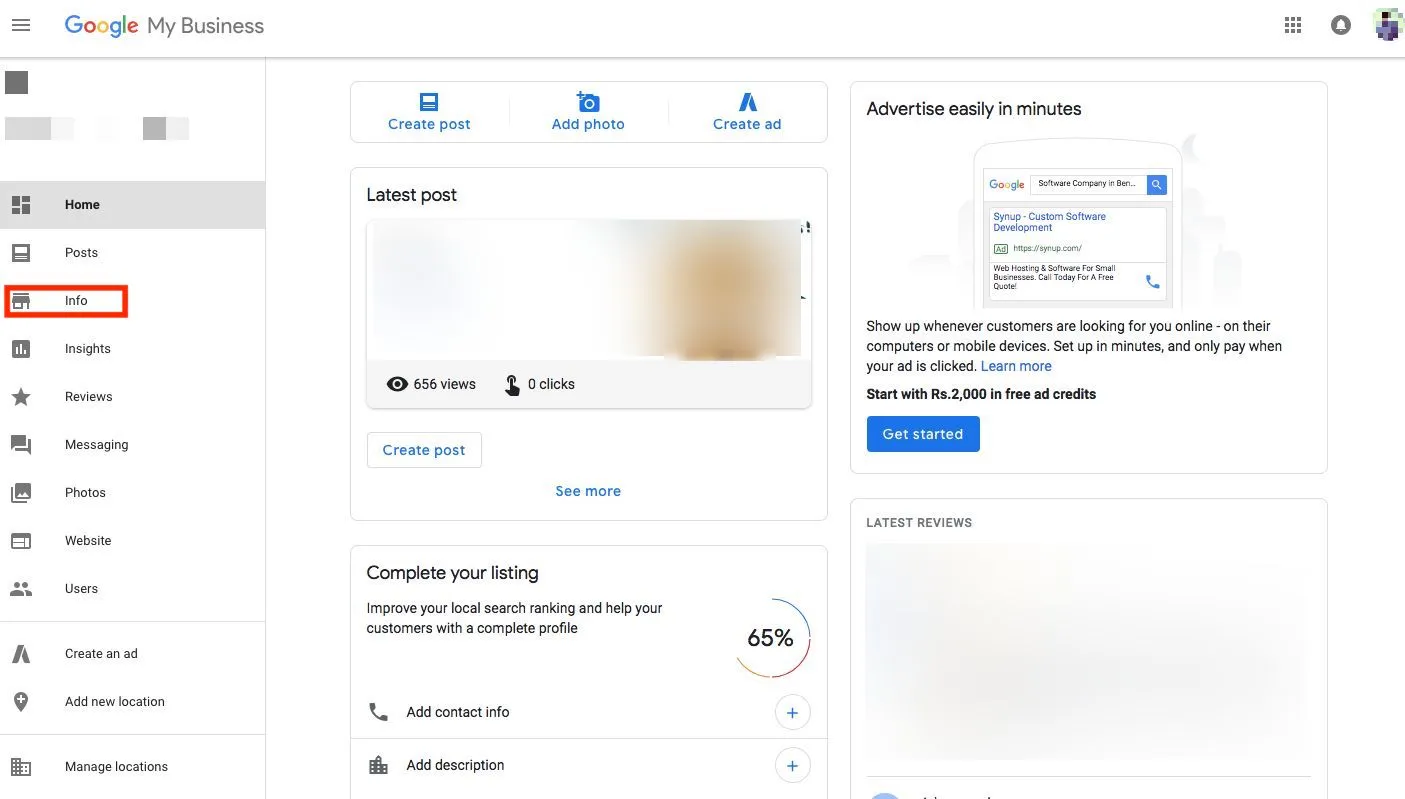Click the Create post icon in top card

tap(429, 101)
